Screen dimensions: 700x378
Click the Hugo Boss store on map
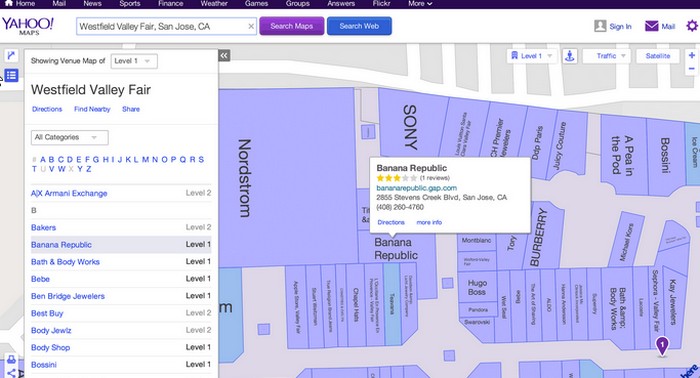[477, 287]
